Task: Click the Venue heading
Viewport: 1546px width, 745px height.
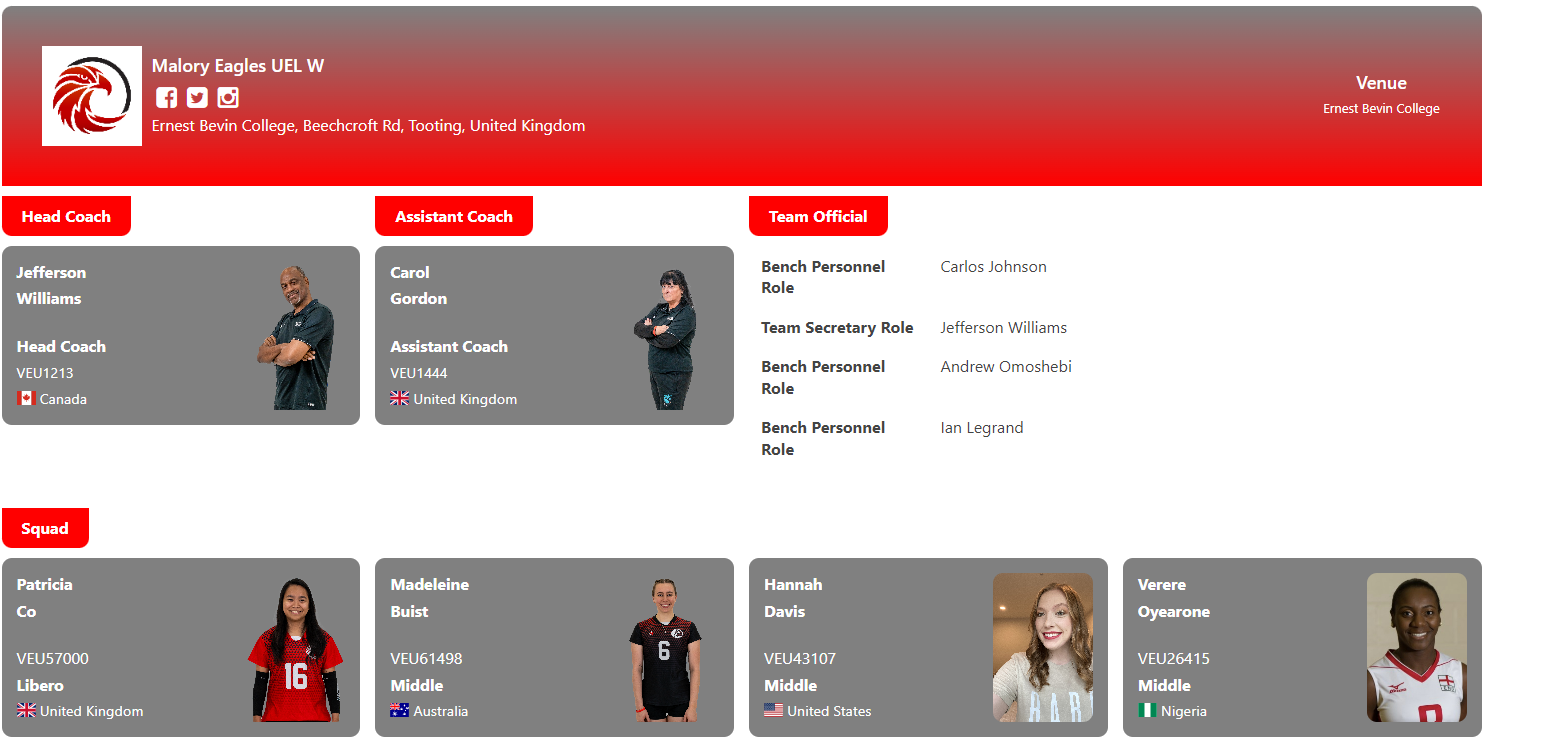Action: (x=1381, y=83)
